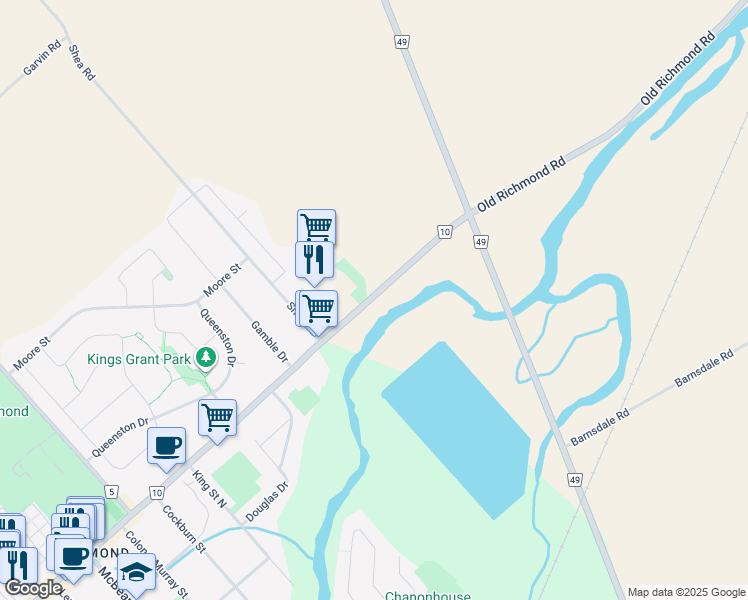Open the shopping cart marker beside Gamble Dr

pyautogui.click(x=319, y=310)
